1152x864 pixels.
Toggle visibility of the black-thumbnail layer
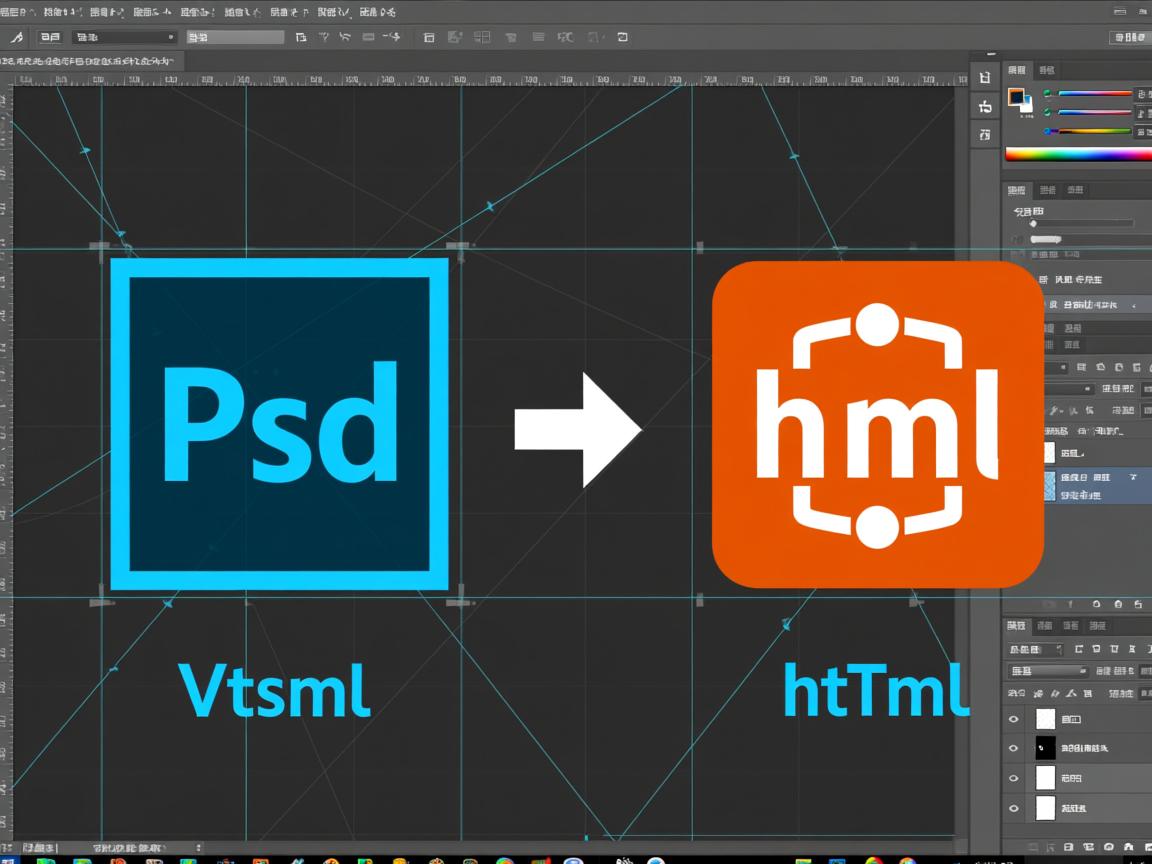click(1014, 748)
